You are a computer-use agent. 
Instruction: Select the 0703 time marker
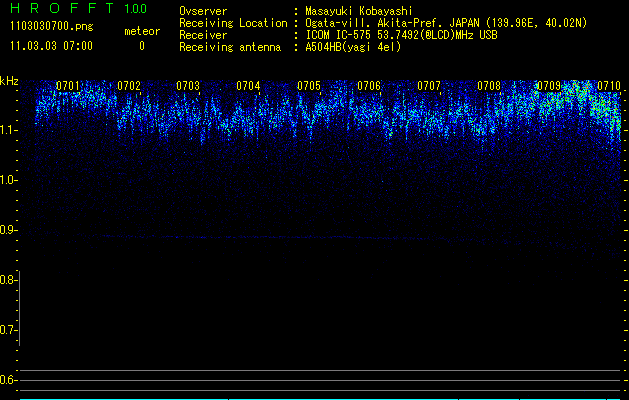point(188,86)
